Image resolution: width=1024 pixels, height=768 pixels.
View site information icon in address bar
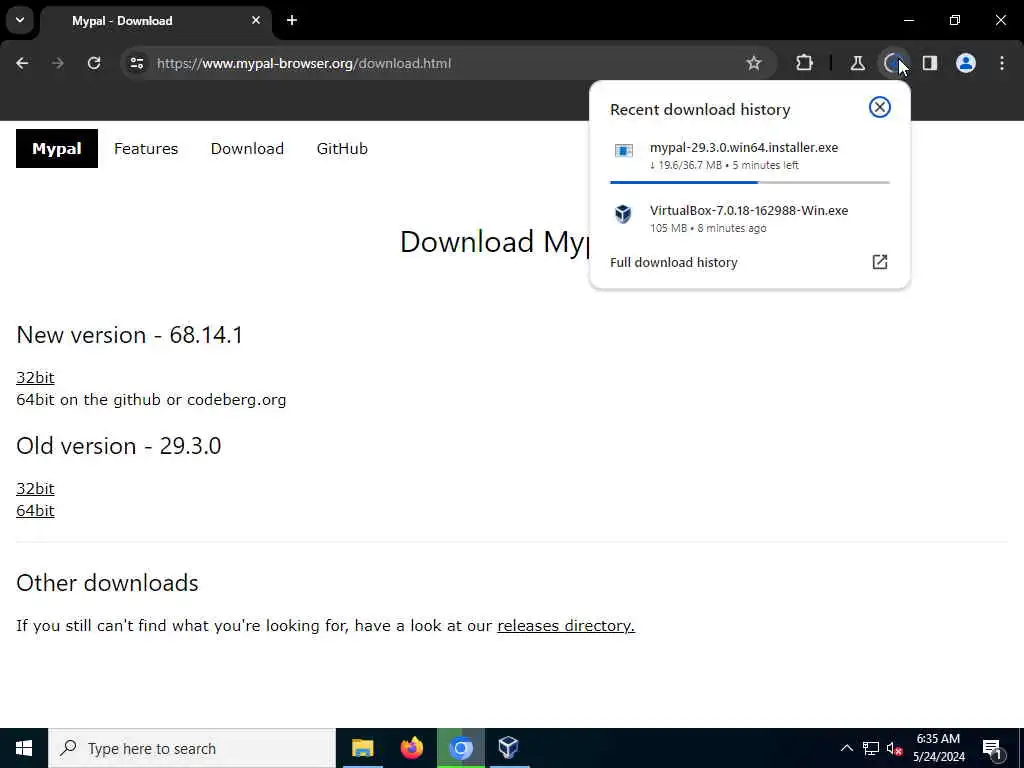click(x=136, y=63)
